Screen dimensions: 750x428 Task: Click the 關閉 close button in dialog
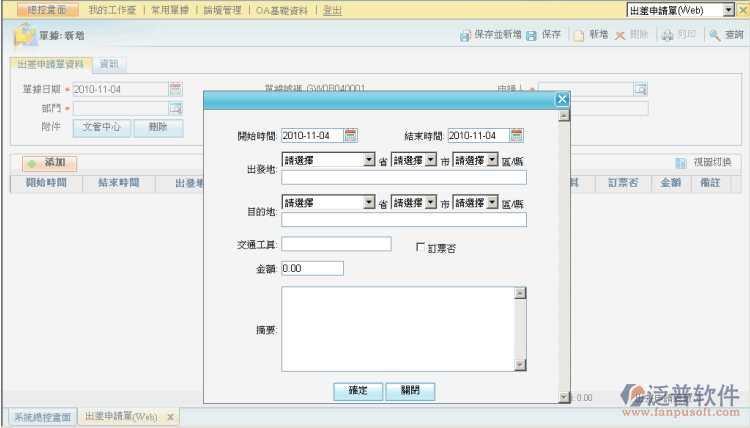[410, 391]
